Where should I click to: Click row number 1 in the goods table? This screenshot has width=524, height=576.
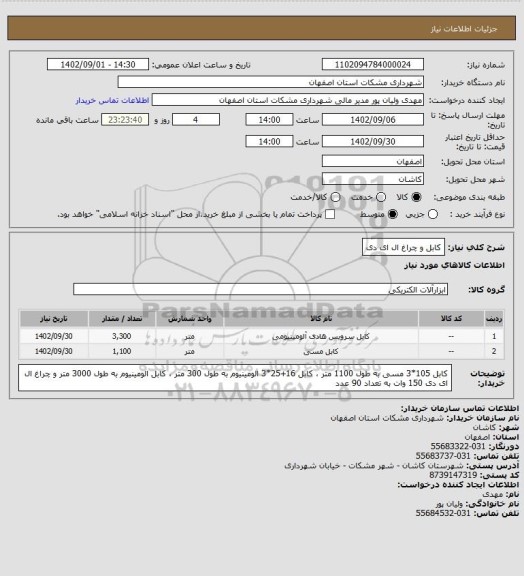pos(494,336)
